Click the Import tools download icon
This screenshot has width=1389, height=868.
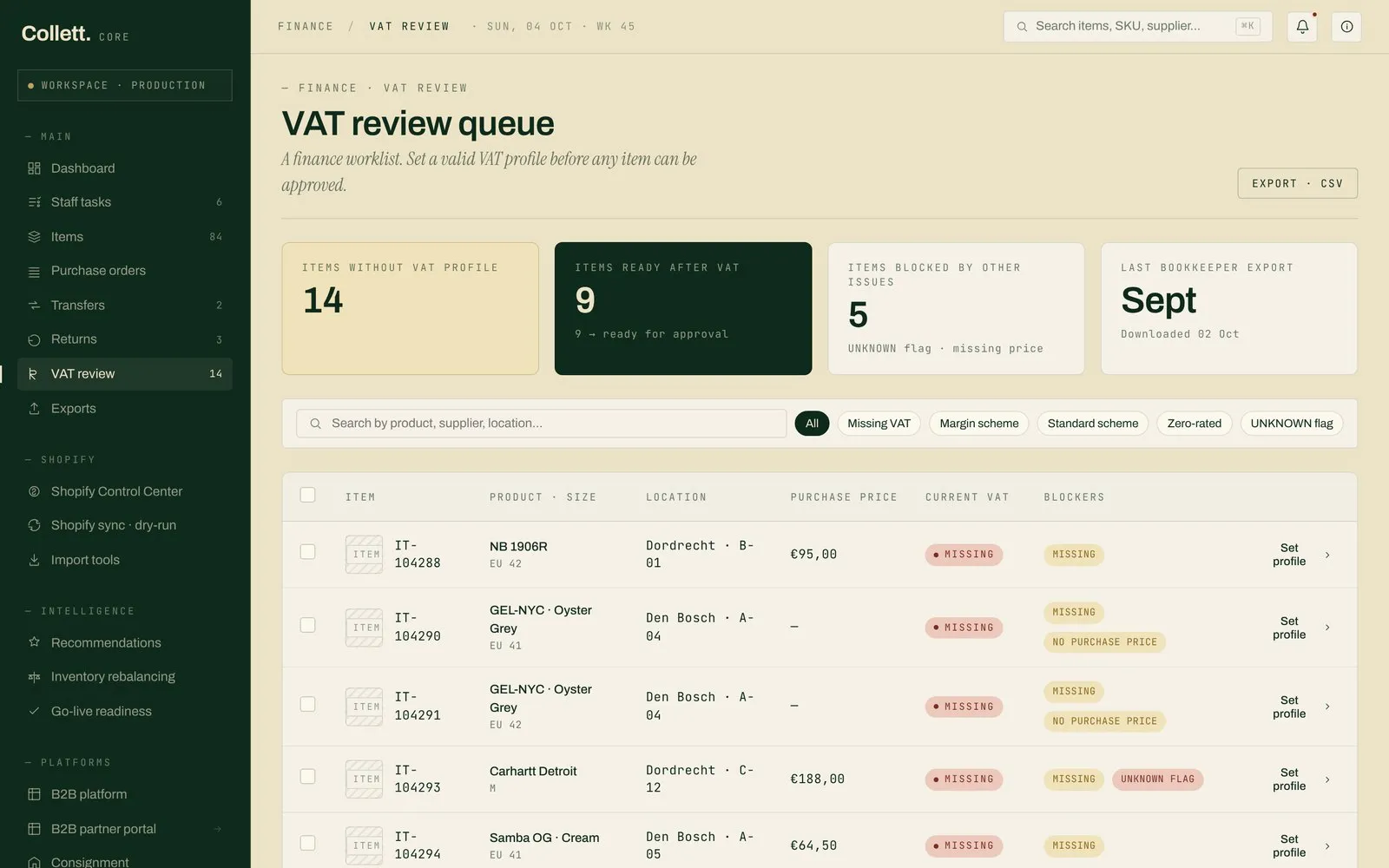tap(34, 560)
